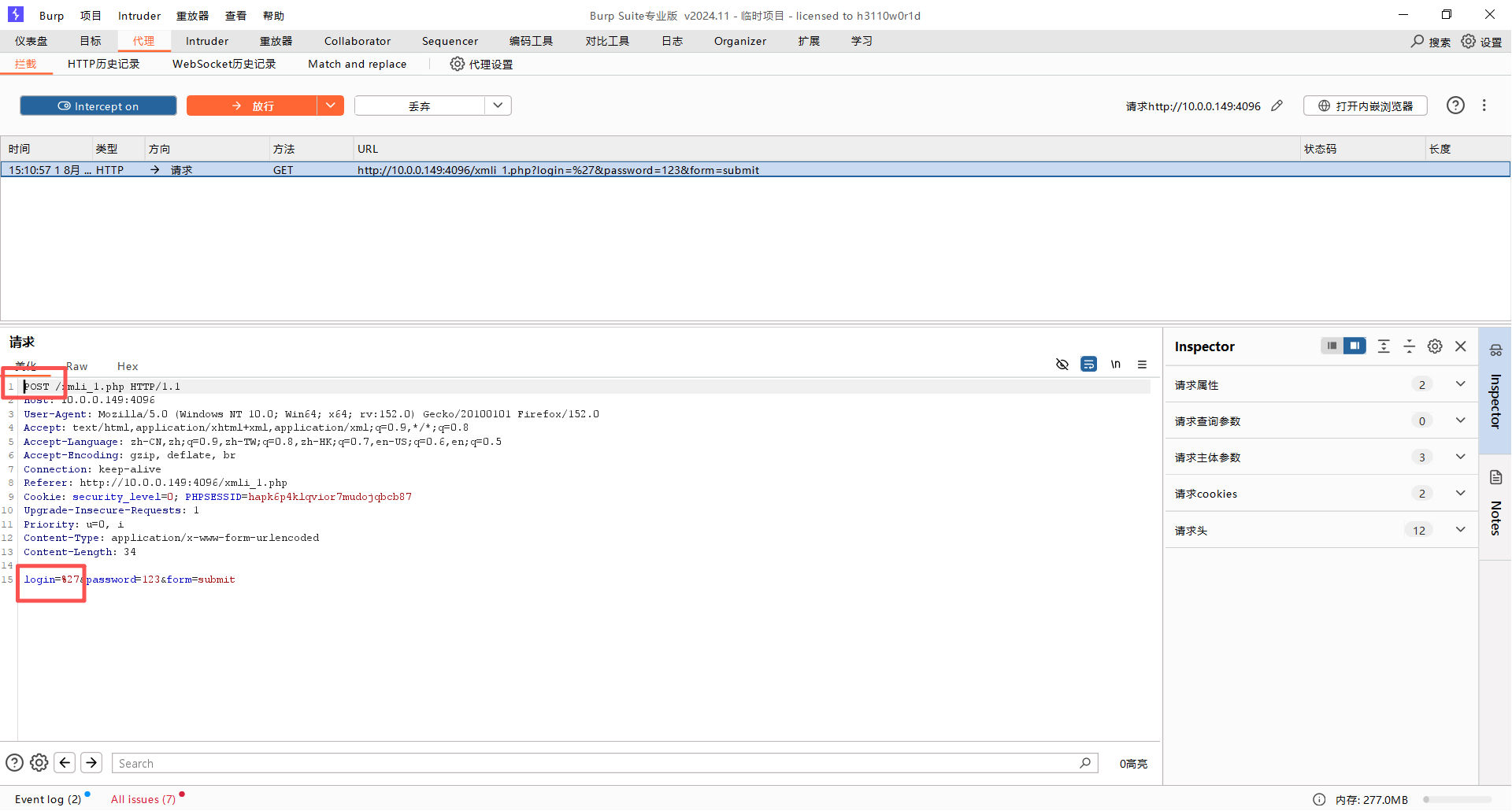Click the 丢弃 drop button
The image size is (1512, 811).
coord(420,106)
